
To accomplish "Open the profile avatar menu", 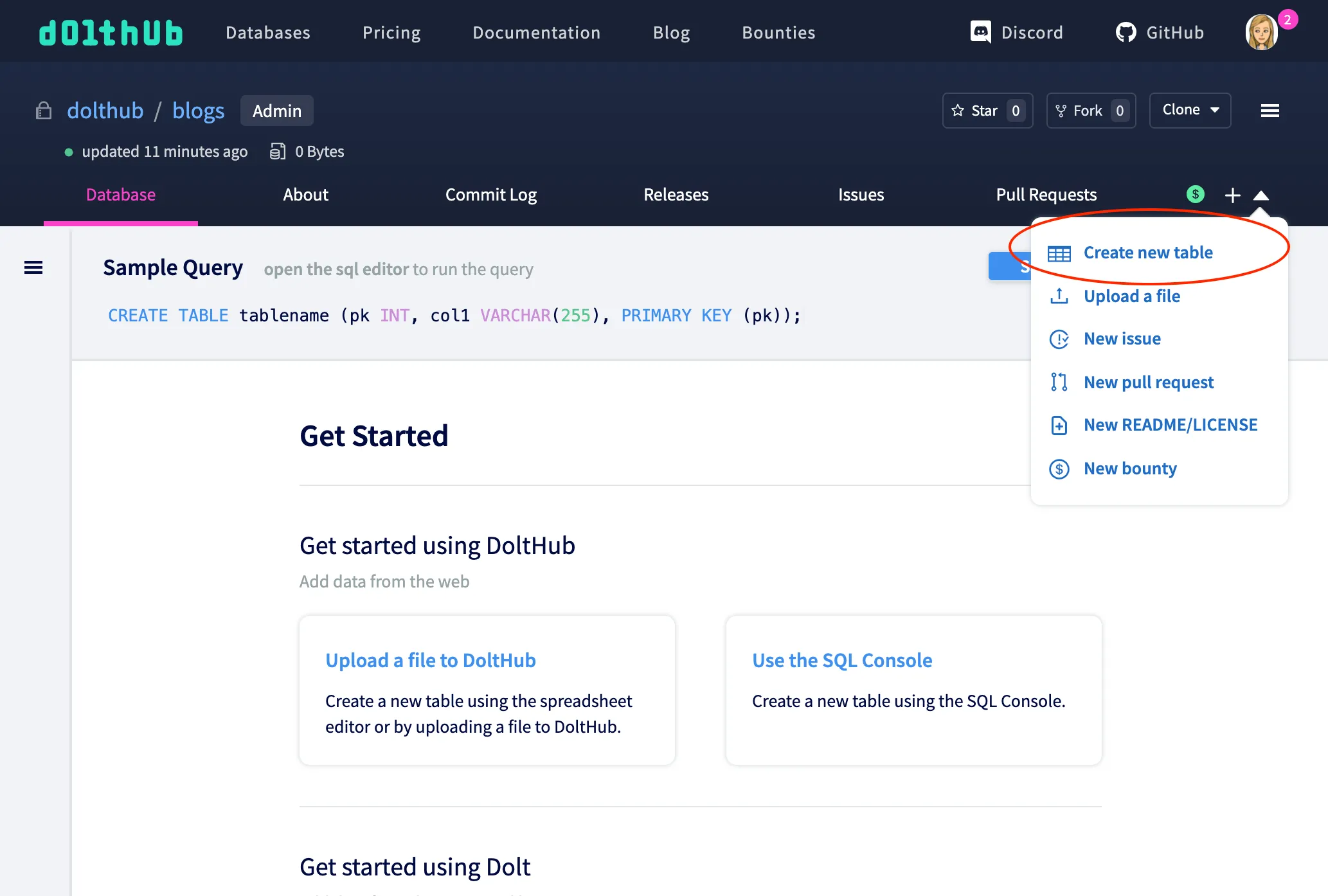I will (1262, 31).
